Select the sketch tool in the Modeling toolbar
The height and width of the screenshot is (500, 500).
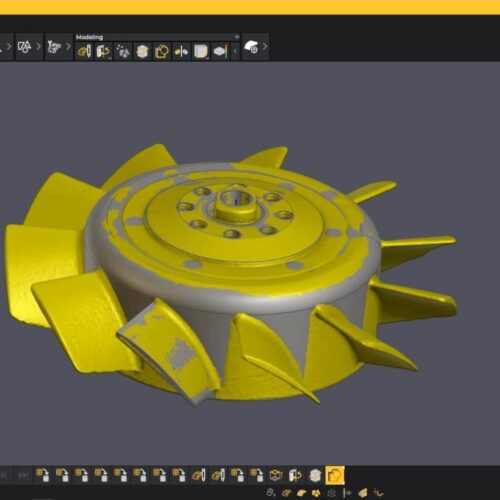84,51
